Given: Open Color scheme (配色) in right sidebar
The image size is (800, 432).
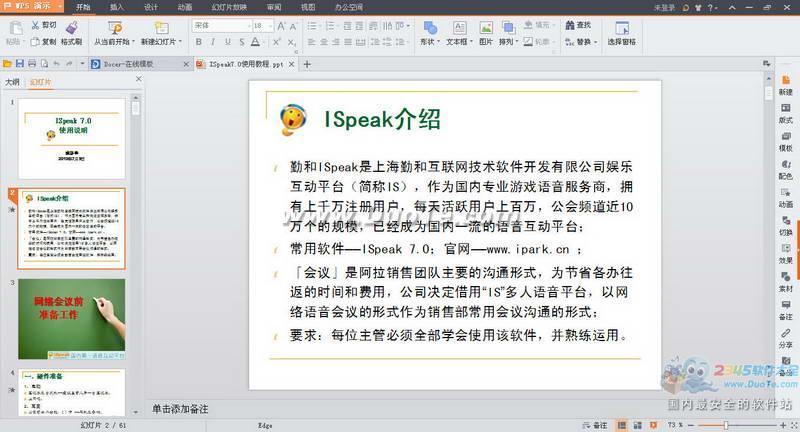Looking at the screenshot, I should [x=786, y=170].
